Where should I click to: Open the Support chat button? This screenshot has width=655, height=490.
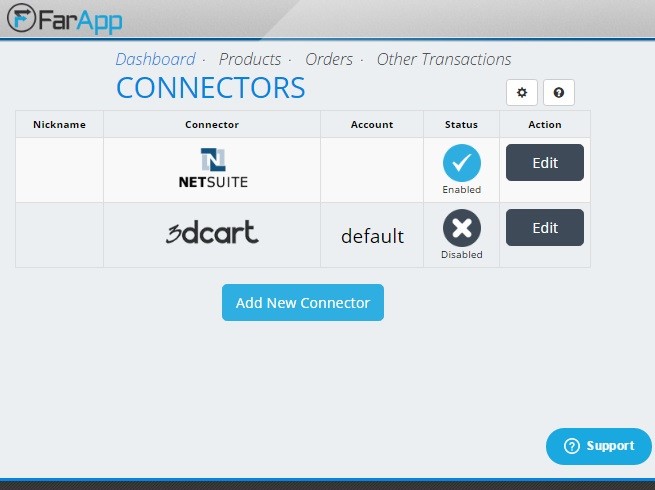[599, 446]
